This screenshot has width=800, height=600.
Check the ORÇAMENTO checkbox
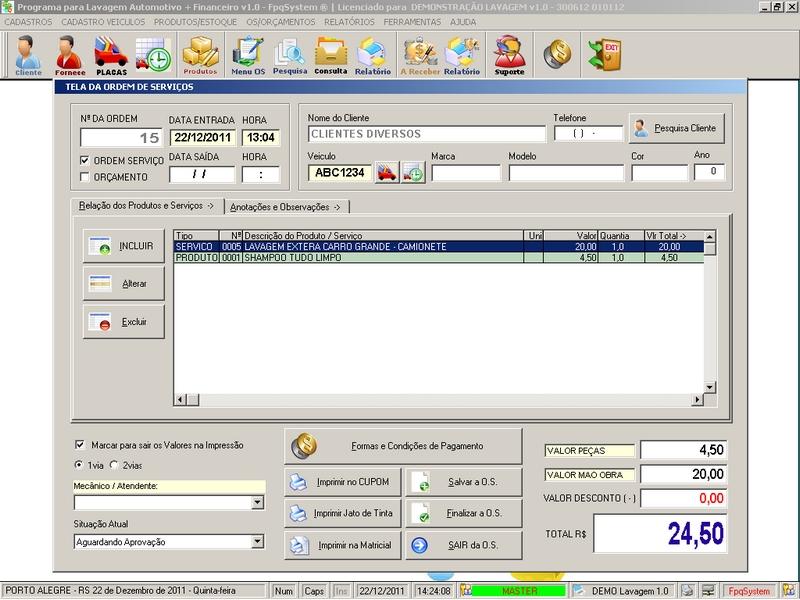[85, 177]
